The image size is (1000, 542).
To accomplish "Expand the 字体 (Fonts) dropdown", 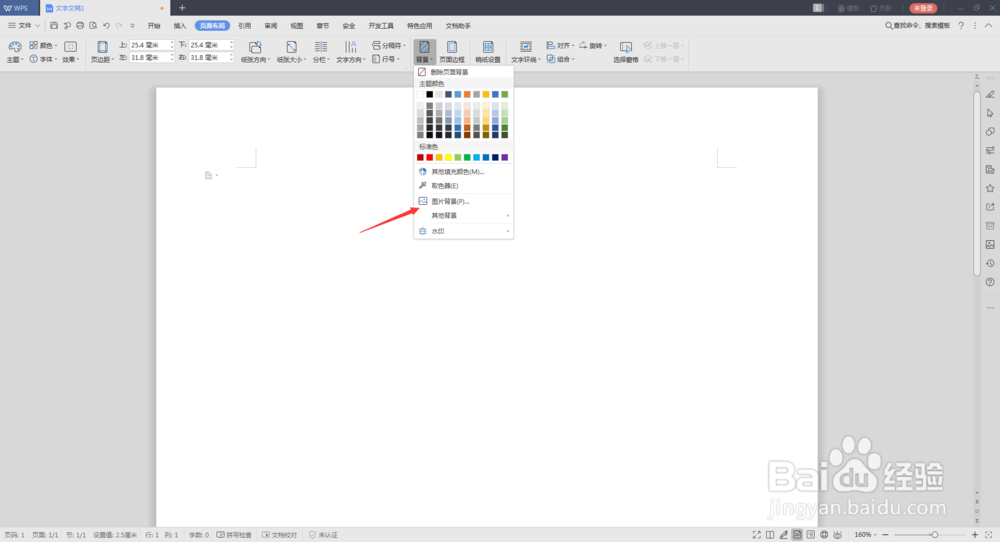I will [x=43, y=59].
